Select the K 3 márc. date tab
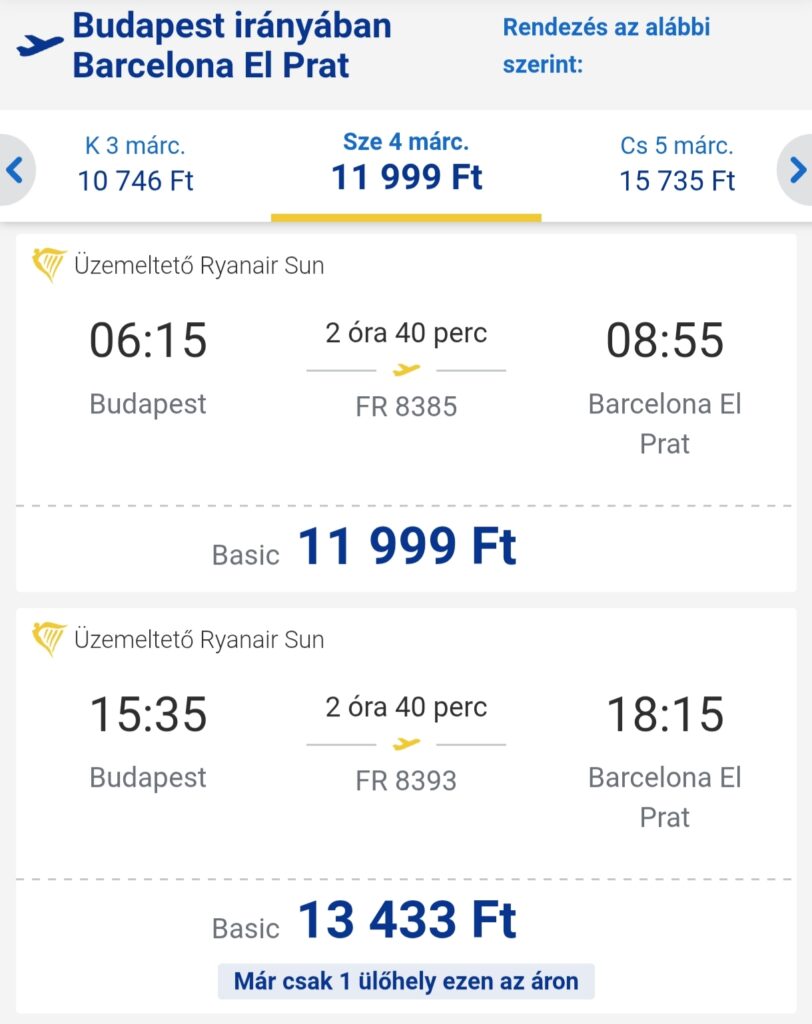 click(x=136, y=163)
